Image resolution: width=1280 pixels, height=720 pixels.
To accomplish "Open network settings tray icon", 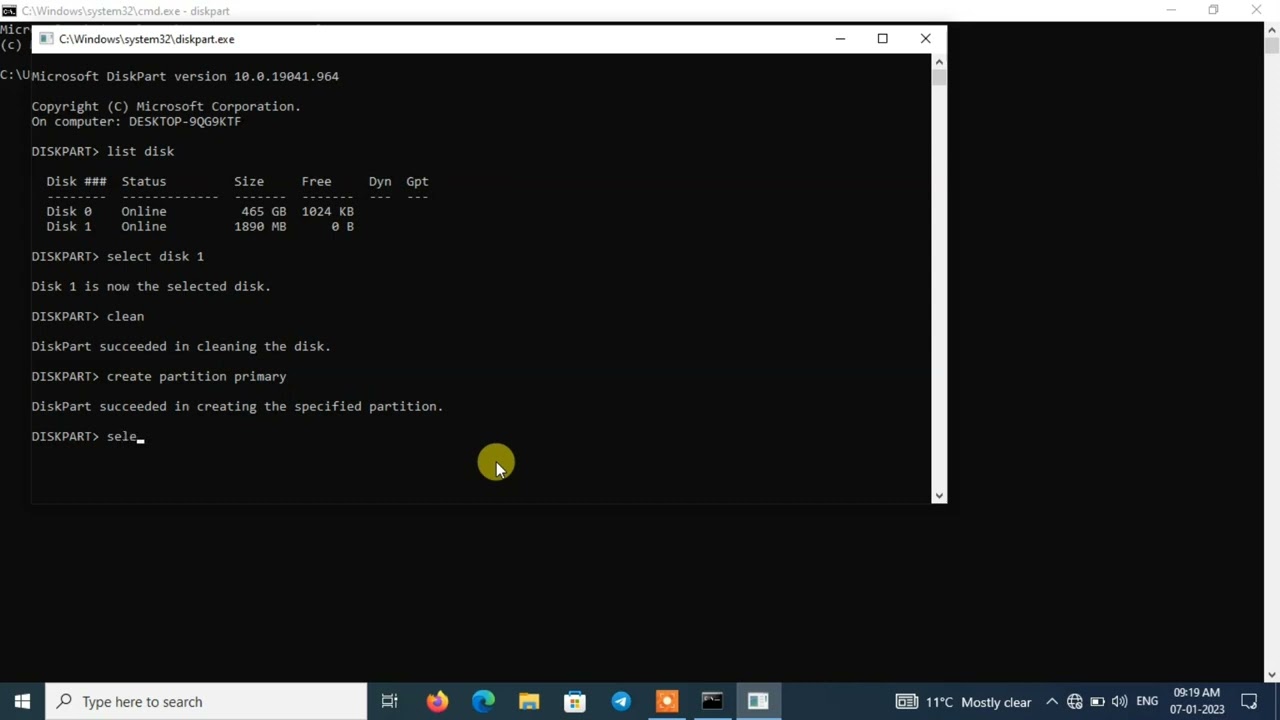I will click(x=1075, y=702).
